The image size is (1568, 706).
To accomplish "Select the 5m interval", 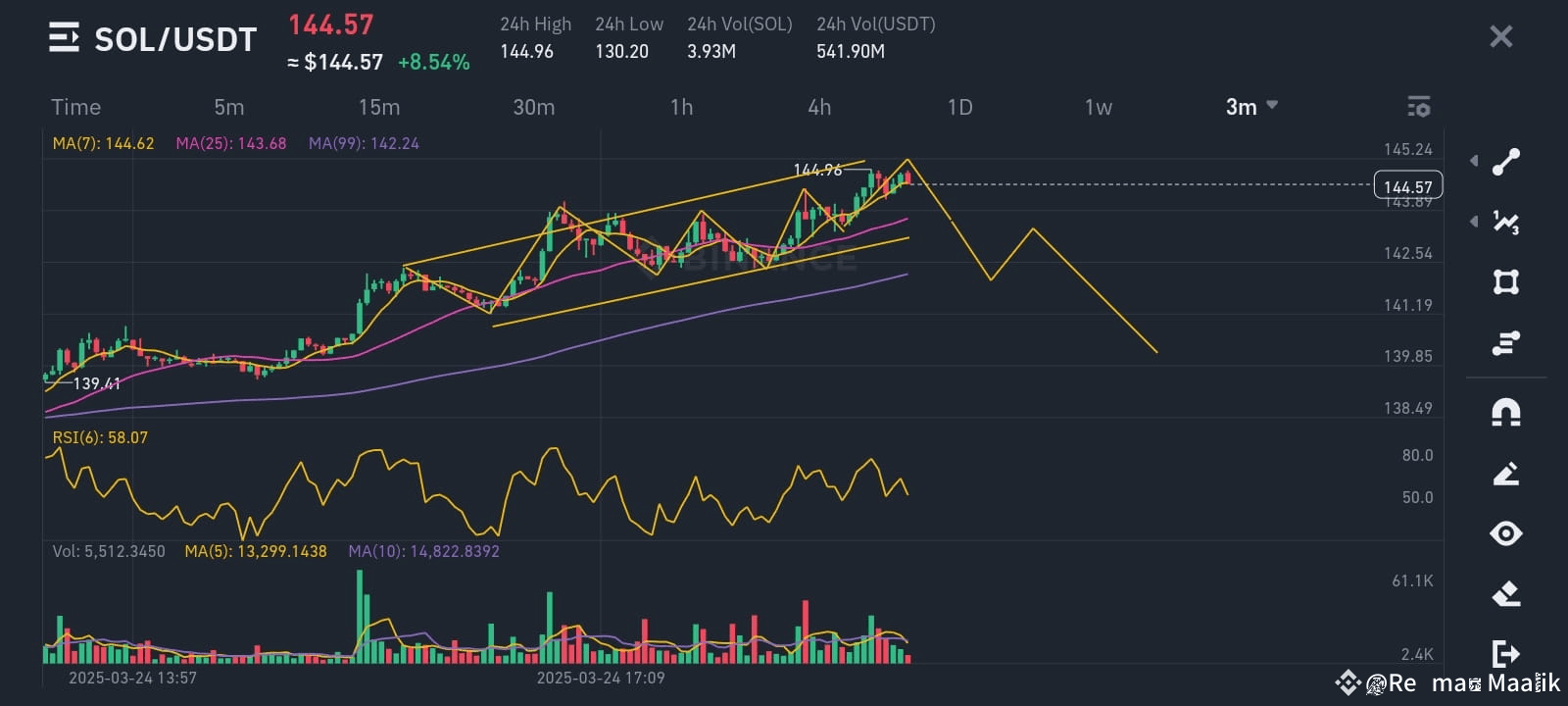I will 228,107.
